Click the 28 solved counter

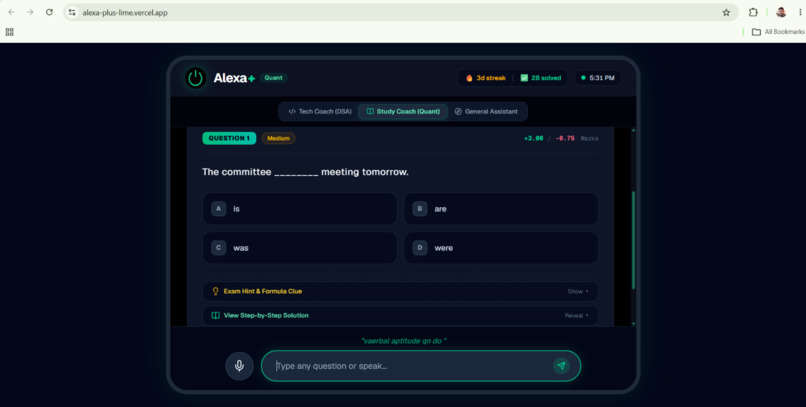(541, 78)
